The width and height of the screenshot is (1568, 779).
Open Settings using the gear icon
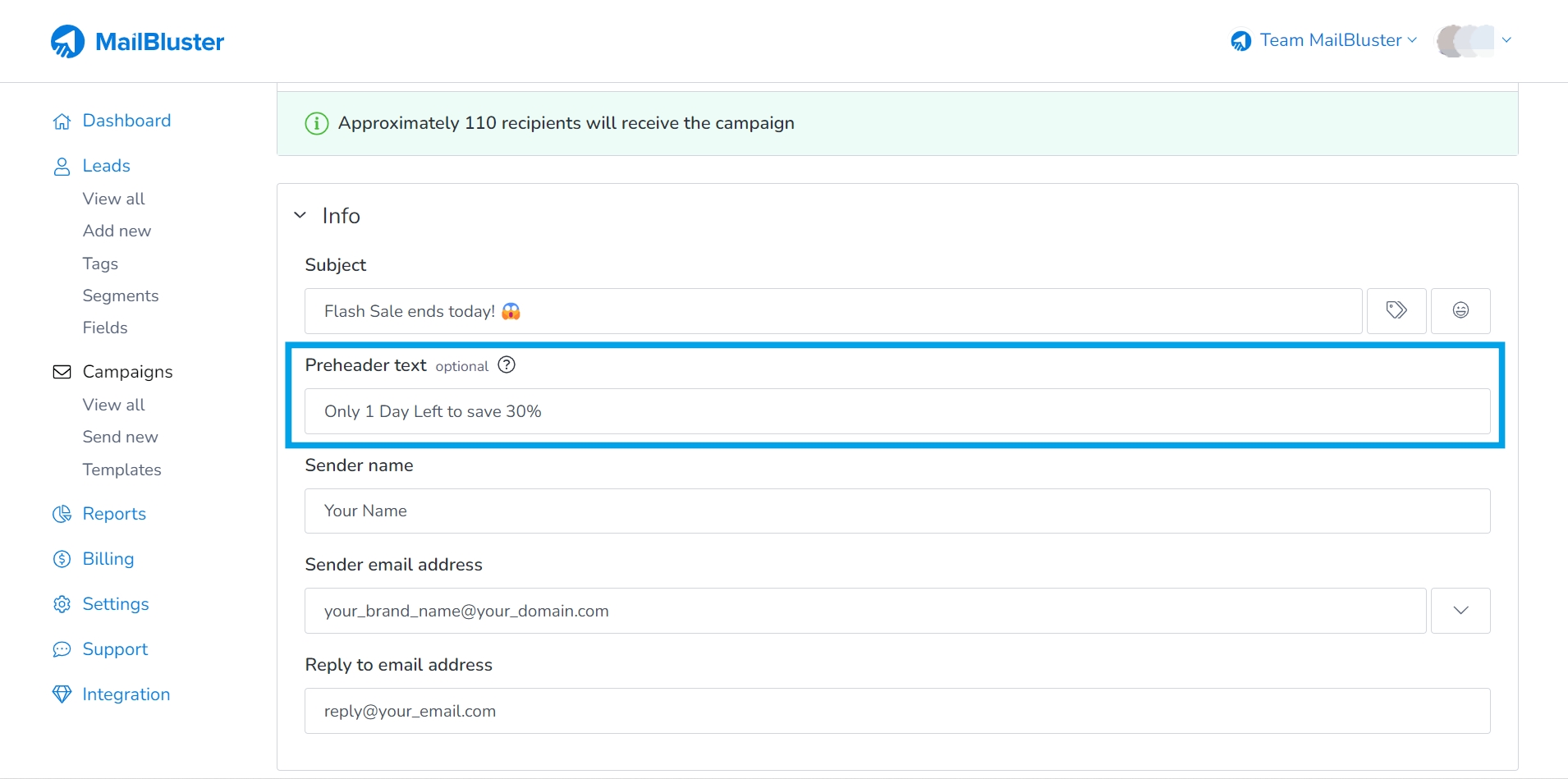tap(62, 604)
